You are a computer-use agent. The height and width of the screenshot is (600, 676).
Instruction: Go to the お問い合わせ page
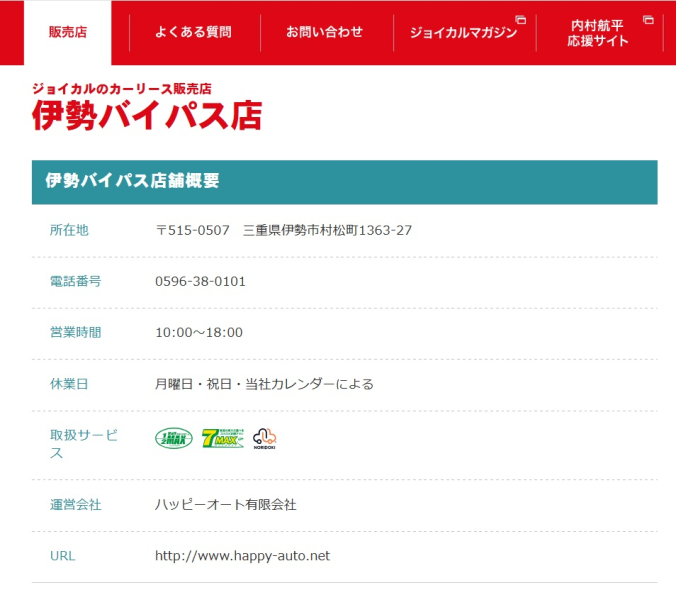pyautogui.click(x=325, y=32)
